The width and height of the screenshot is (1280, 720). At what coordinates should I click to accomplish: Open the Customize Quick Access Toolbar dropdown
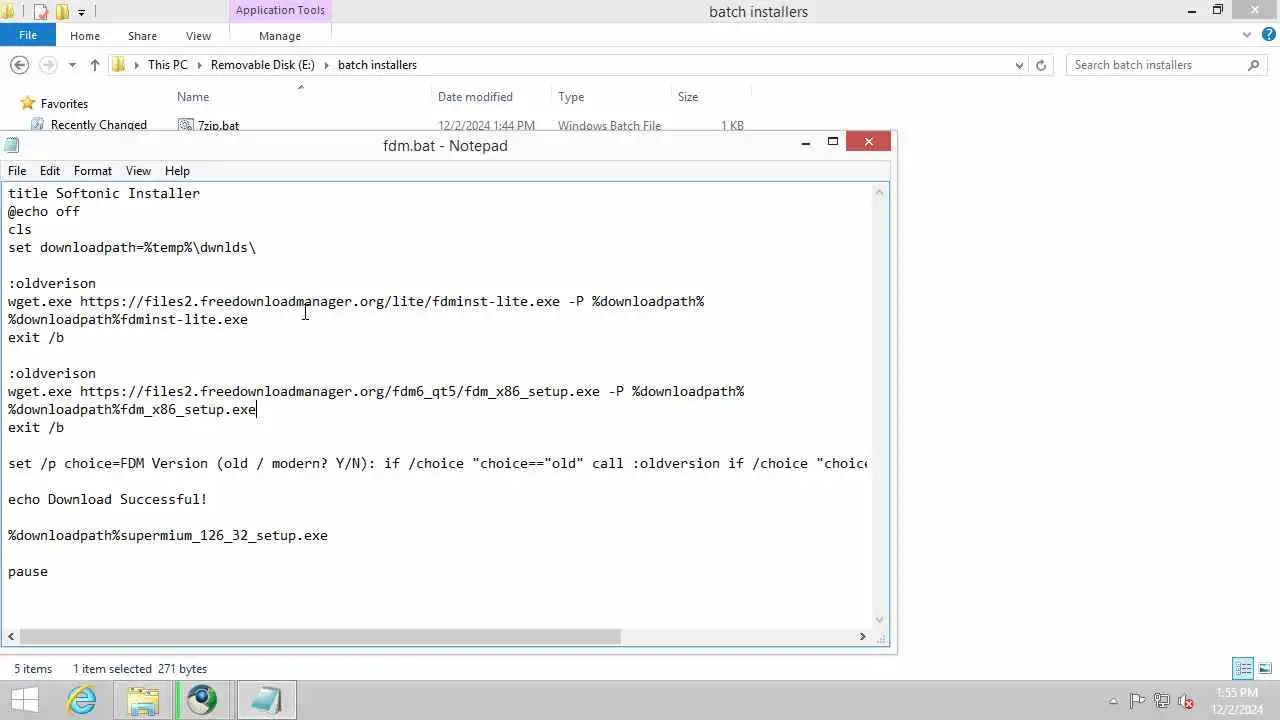point(82,12)
